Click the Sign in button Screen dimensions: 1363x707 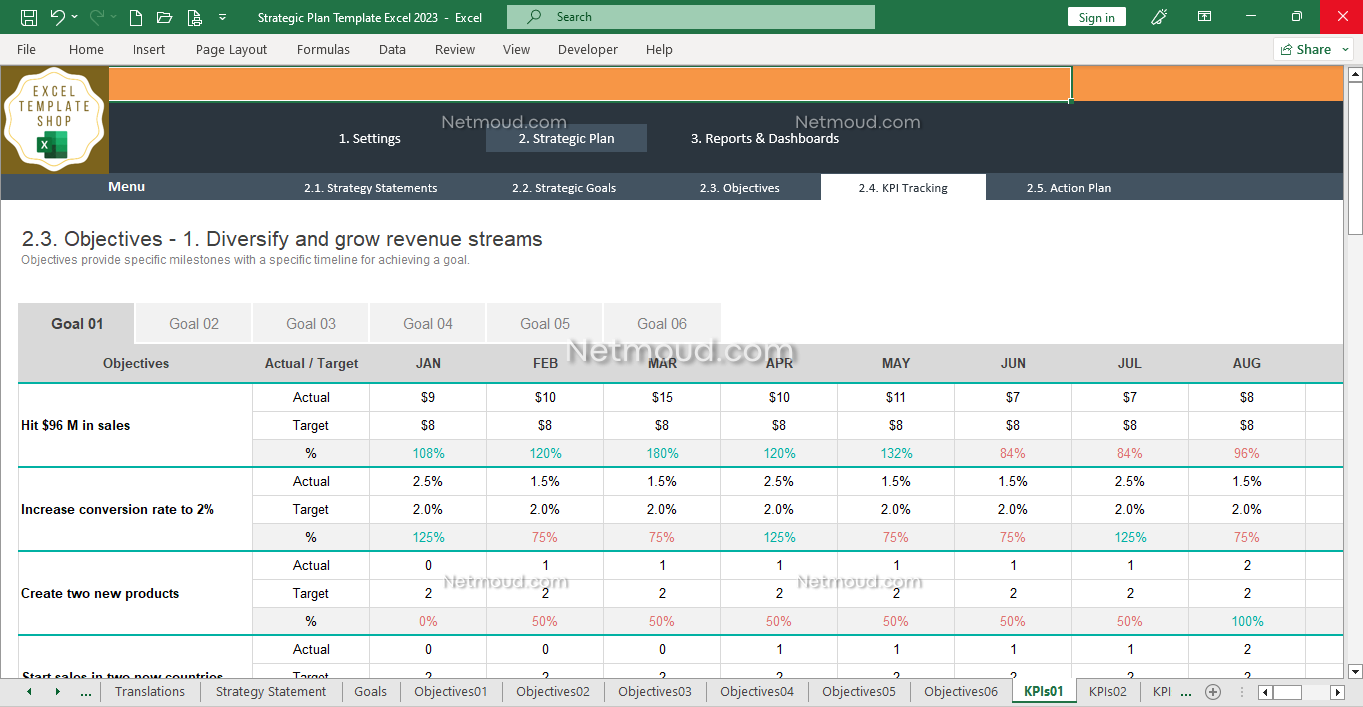click(x=1097, y=17)
